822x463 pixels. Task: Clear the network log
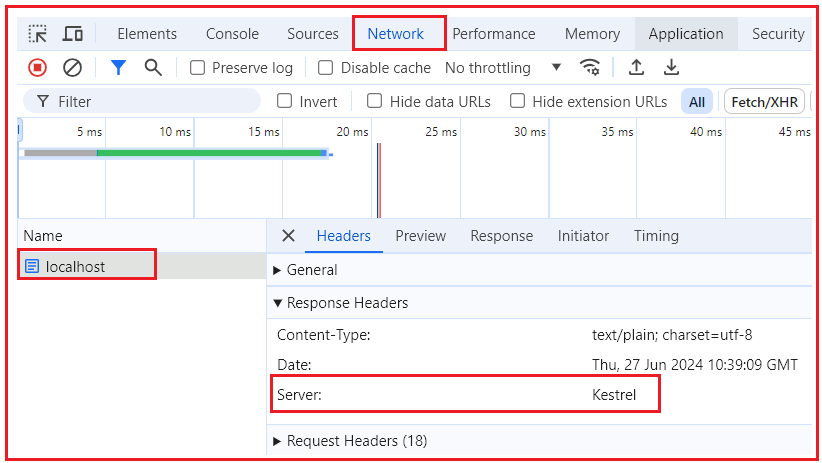point(72,68)
